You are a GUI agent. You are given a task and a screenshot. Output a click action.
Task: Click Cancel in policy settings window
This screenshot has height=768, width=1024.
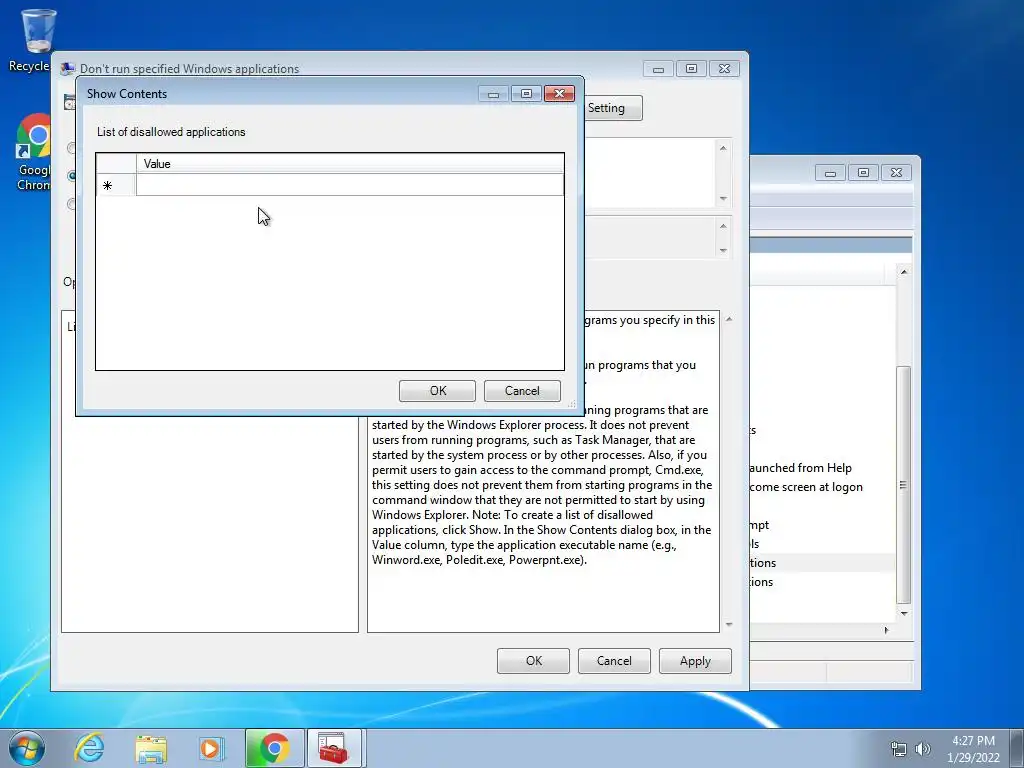tap(614, 661)
